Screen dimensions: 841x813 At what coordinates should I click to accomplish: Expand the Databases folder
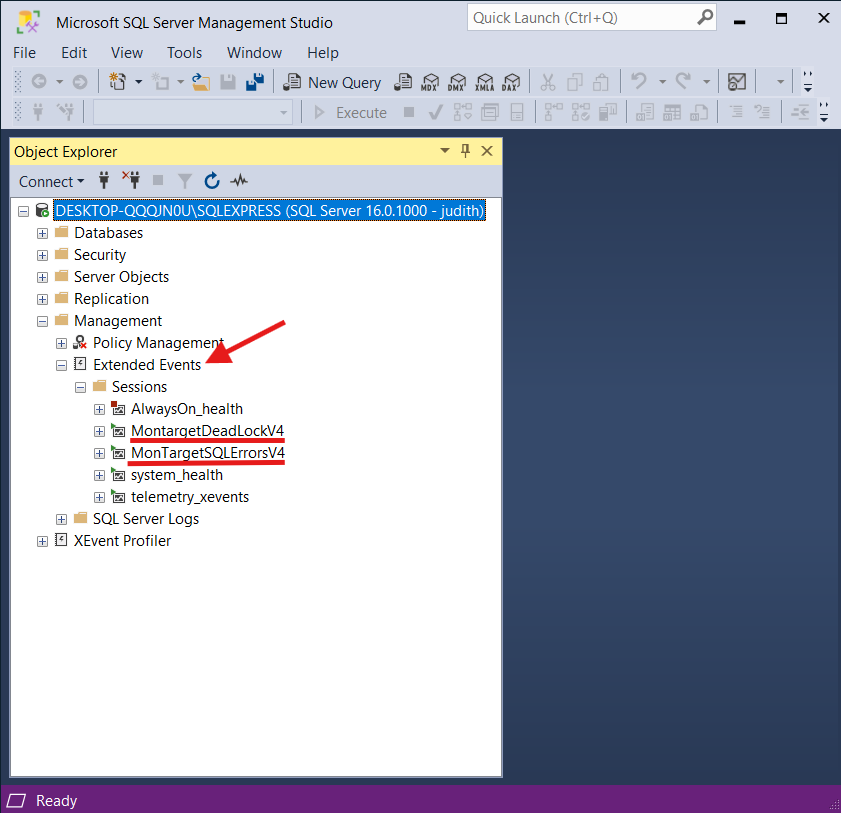click(x=42, y=233)
